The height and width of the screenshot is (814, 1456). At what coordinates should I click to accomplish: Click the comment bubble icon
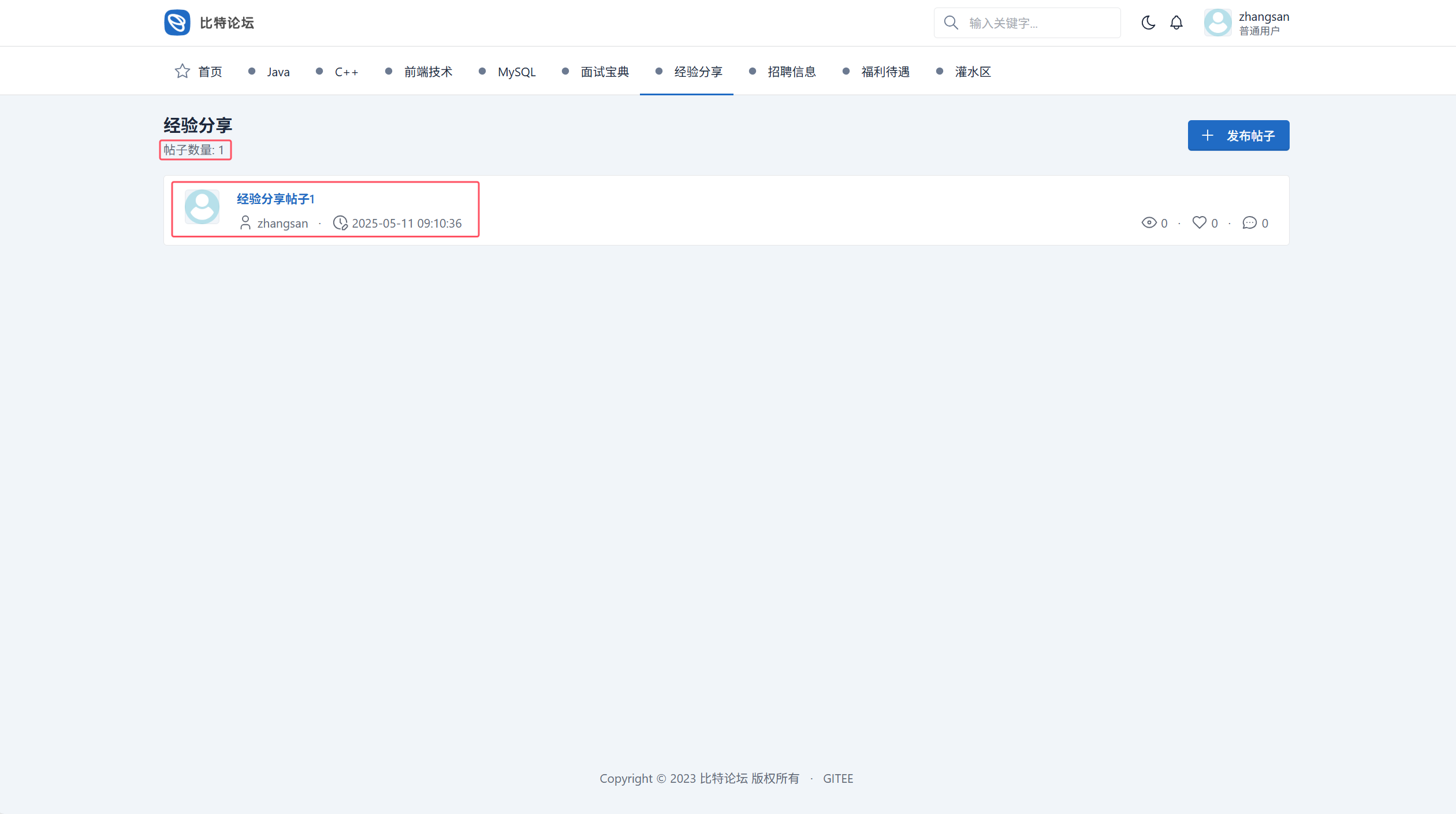pyautogui.click(x=1249, y=222)
